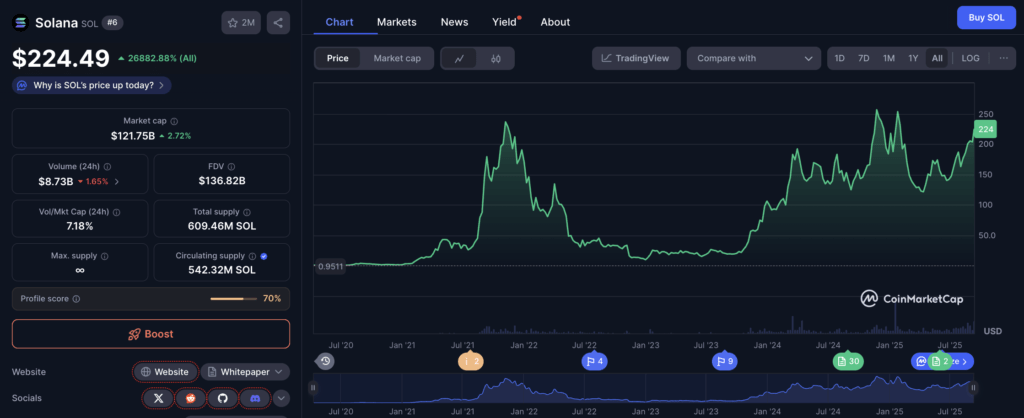
Task: Click the 609.46M SOL total supply value
Action: click(222, 226)
